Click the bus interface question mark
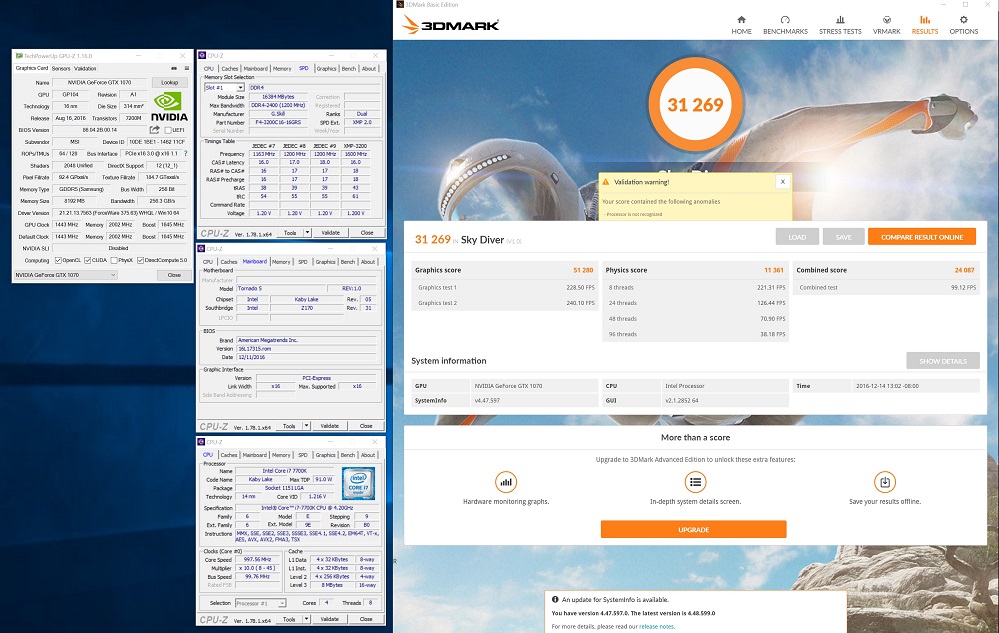This screenshot has width=999, height=633. [187, 153]
